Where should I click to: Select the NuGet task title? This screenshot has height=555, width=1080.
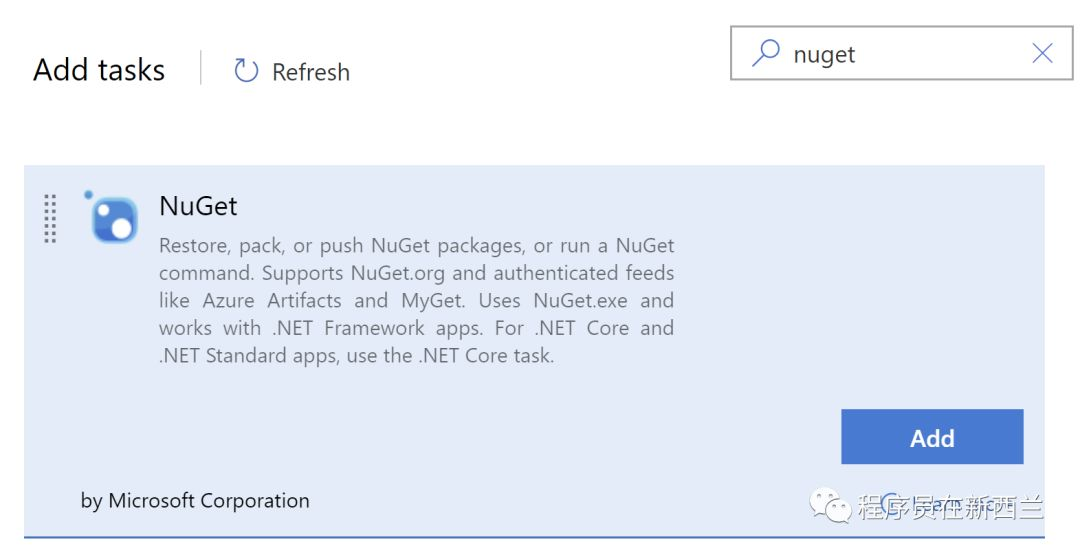198,206
